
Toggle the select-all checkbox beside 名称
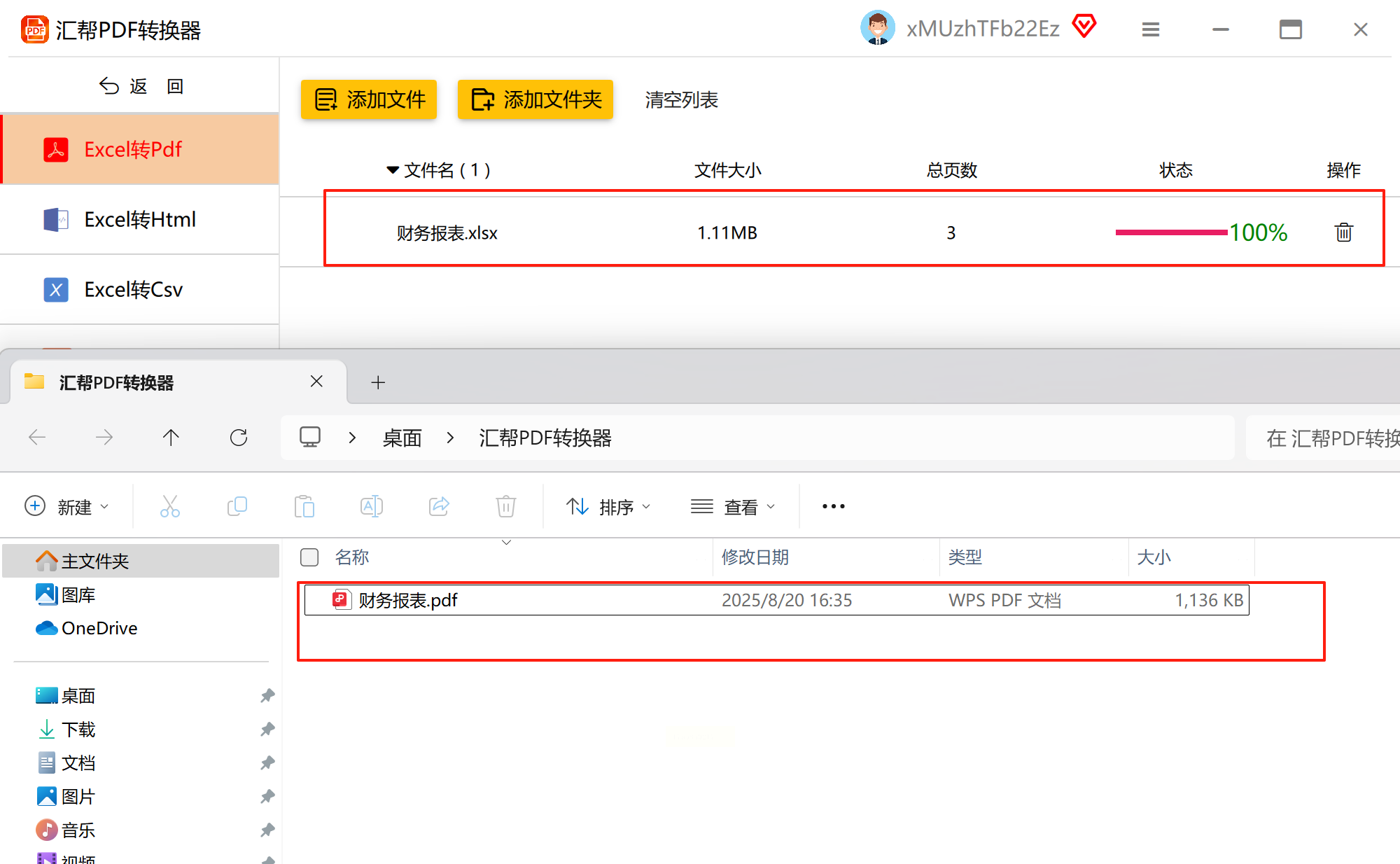click(309, 557)
